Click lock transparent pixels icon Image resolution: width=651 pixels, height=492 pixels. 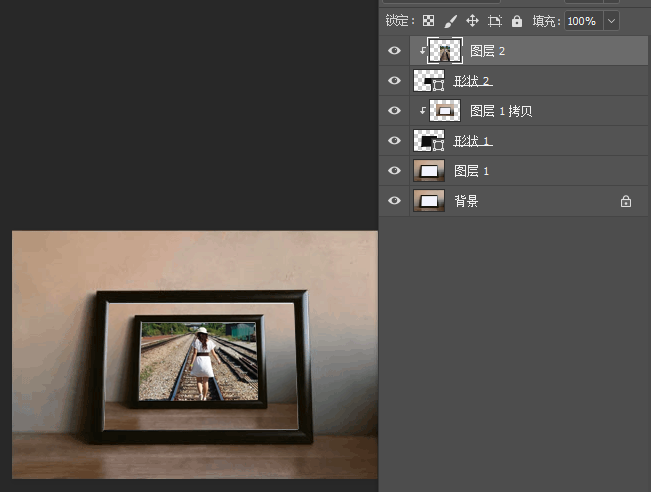[x=428, y=21]
